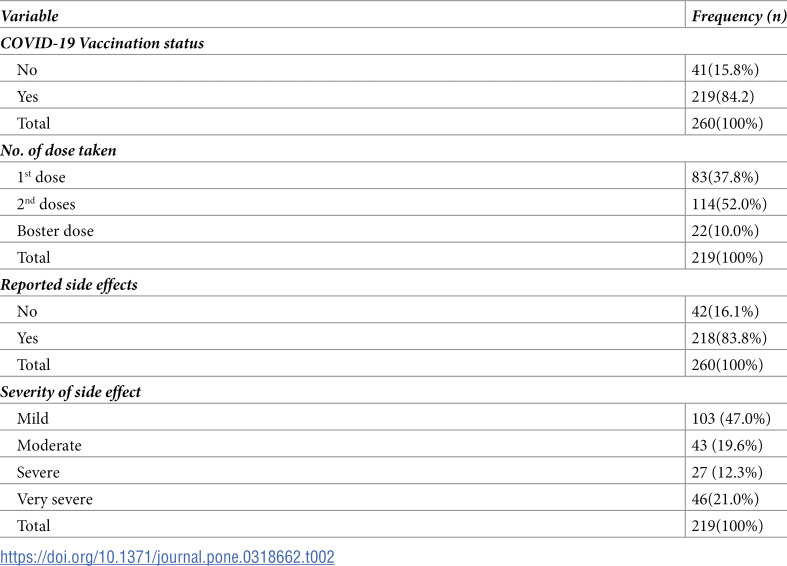Click the Severity of side effect heading
787x566 pixels.
70,392
